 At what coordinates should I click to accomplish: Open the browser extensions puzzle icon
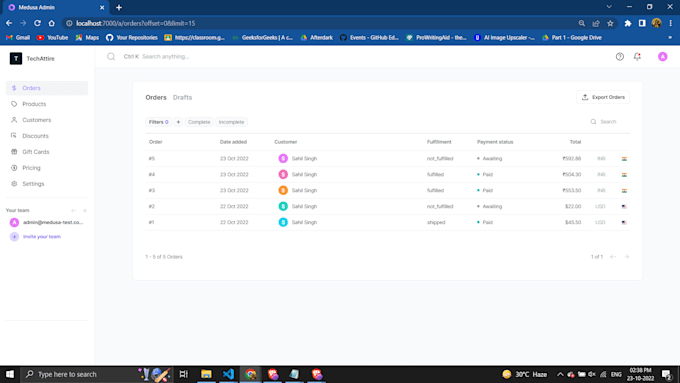click(628, 23)
